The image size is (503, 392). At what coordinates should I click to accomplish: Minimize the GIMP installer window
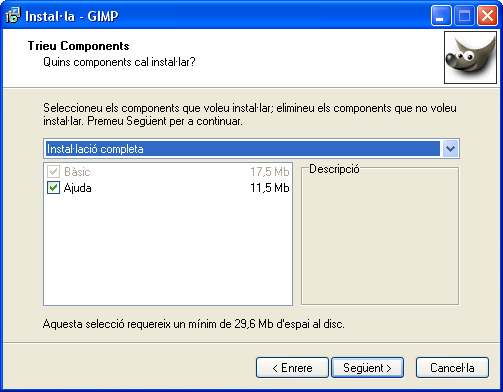441,16
